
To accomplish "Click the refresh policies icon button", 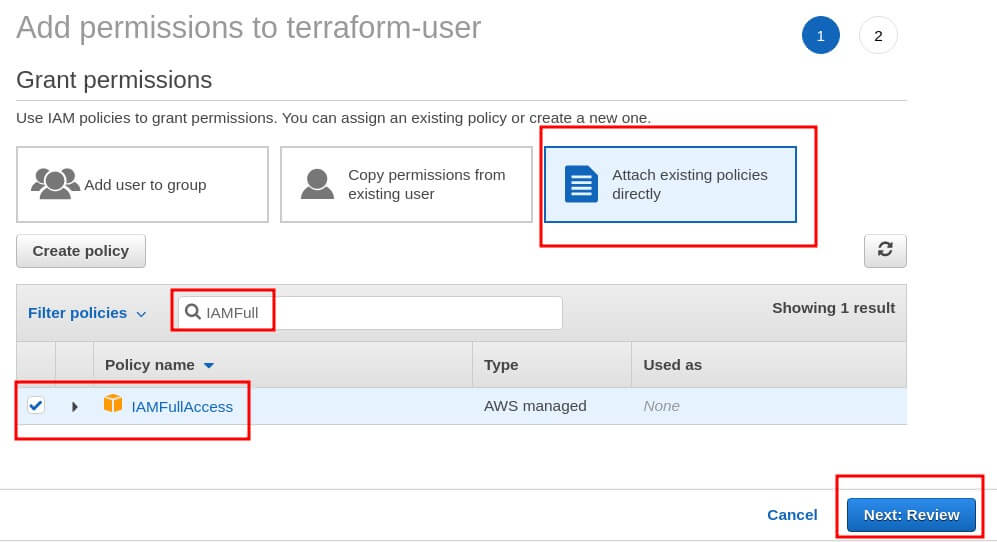I will point(885,250).
